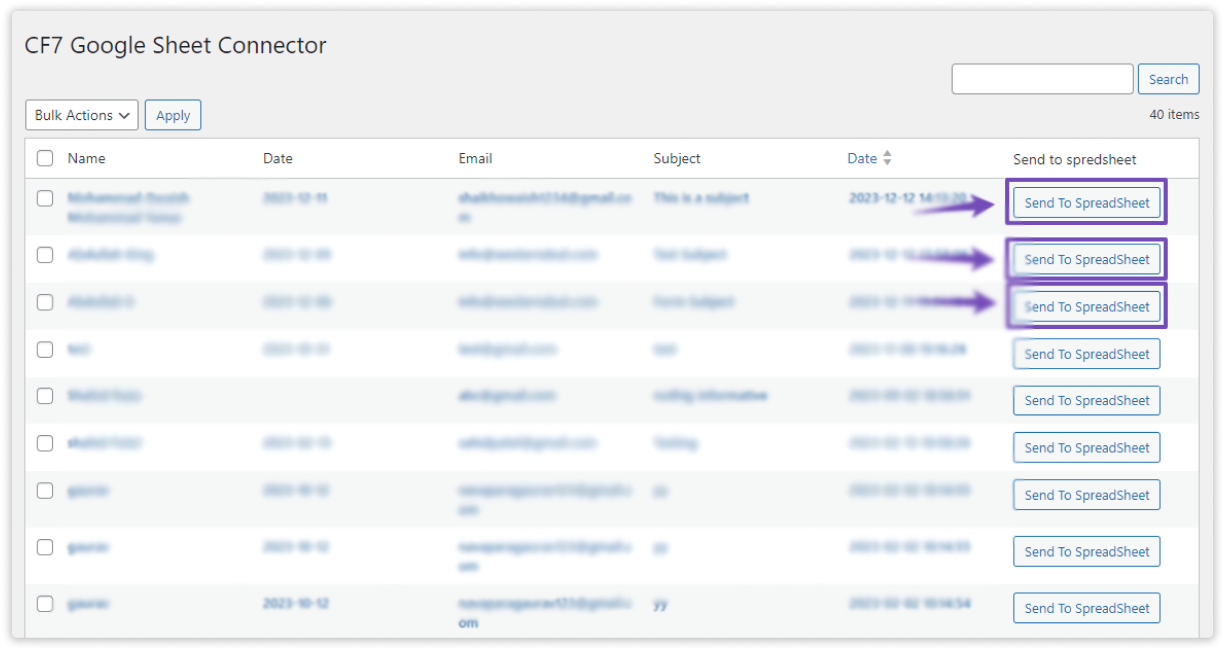Click the Subject column header
Screen dimensions: 1225x651
[x=677, y=158]
